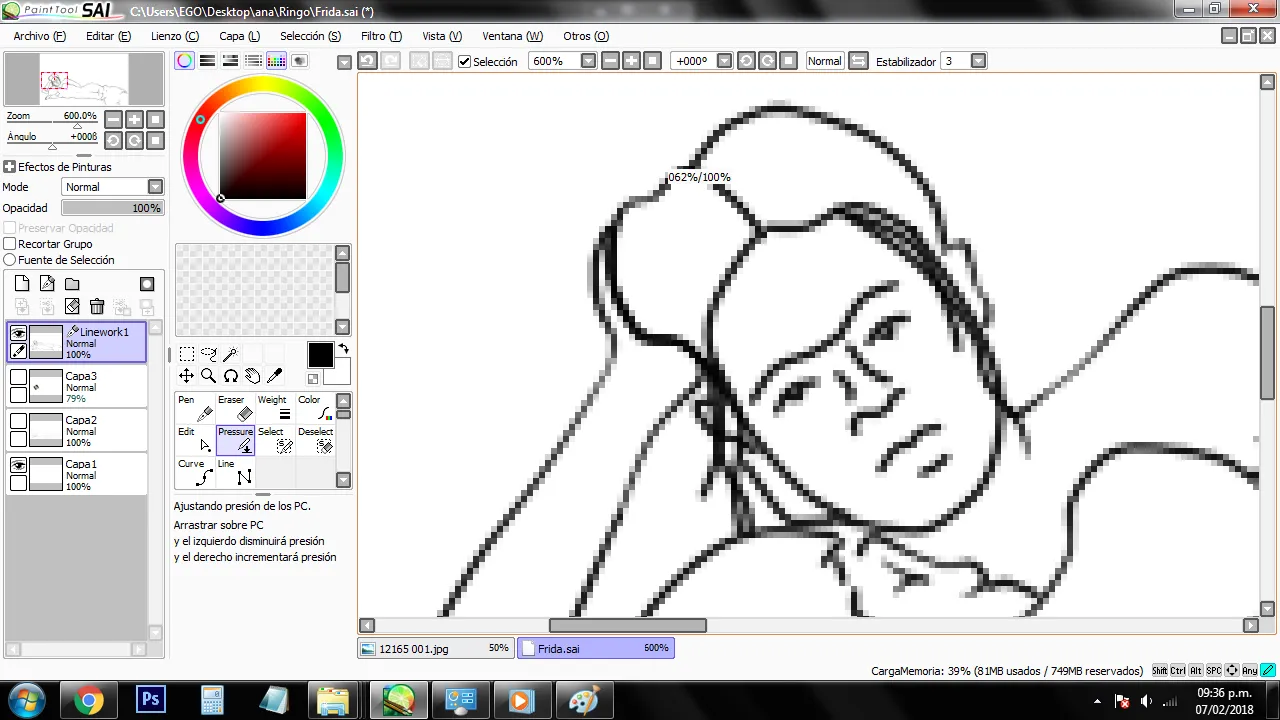Pick the Select pen tool

click(275, 440)
